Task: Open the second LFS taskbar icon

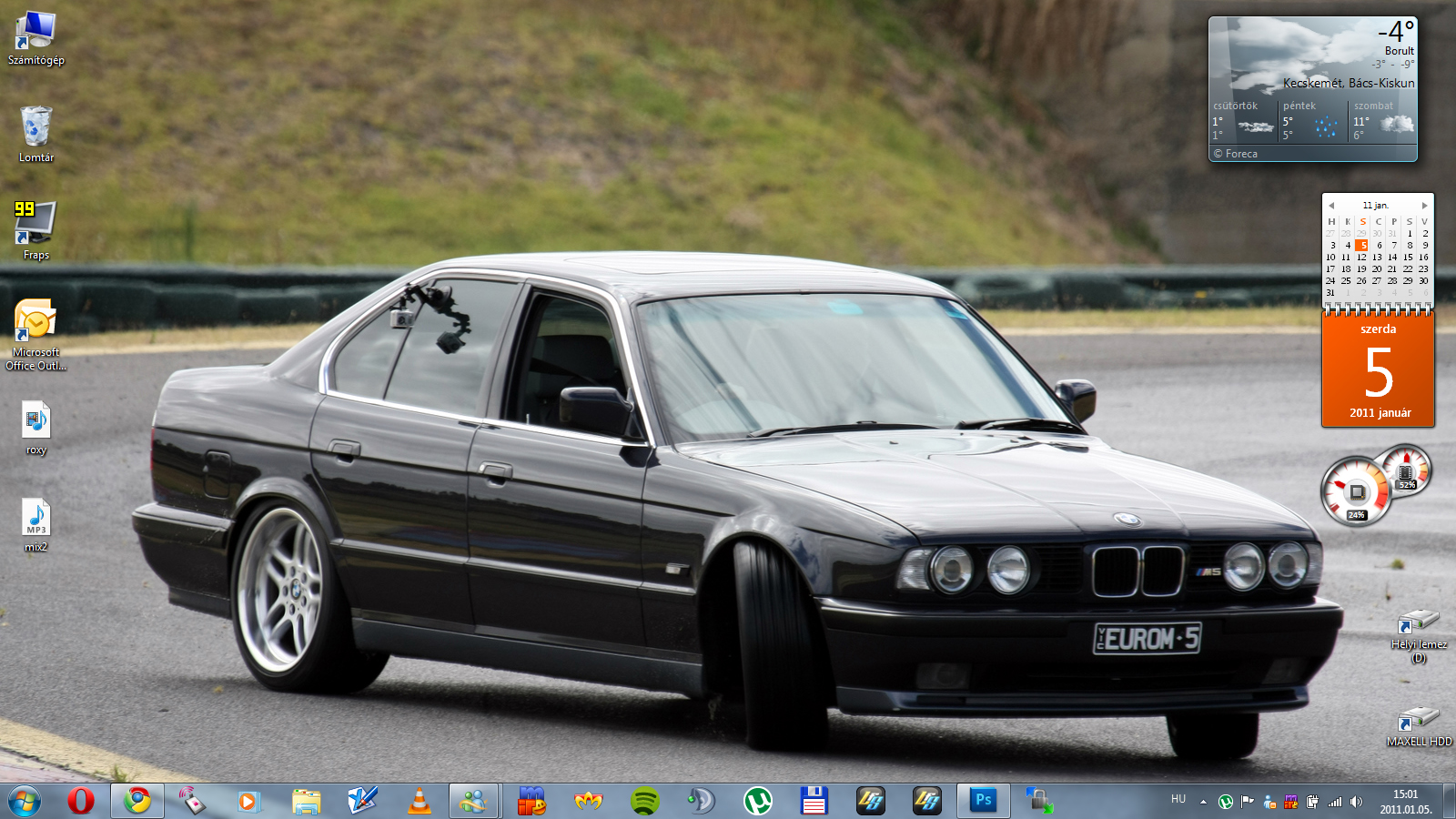Action: 926,801
